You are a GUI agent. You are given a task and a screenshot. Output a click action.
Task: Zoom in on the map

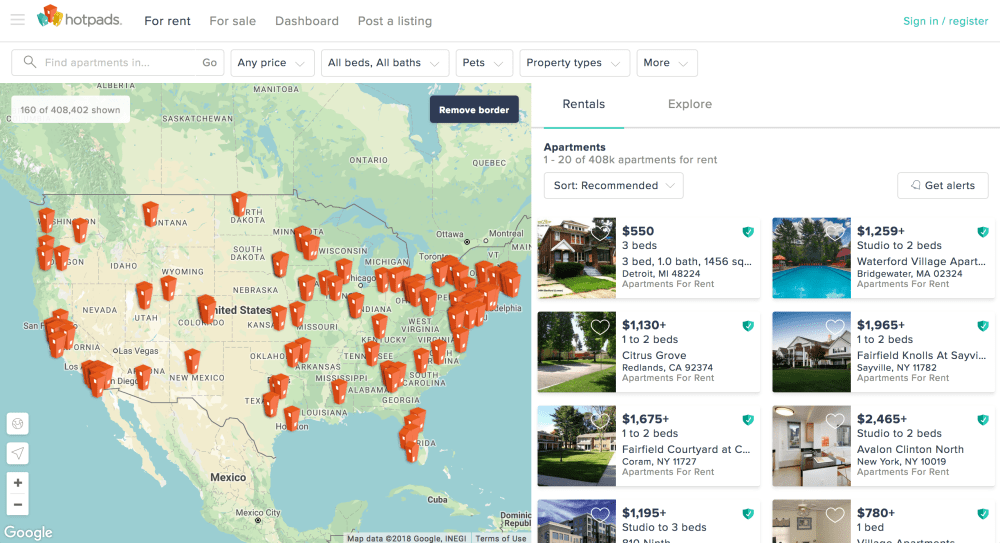tap(18, 482)
